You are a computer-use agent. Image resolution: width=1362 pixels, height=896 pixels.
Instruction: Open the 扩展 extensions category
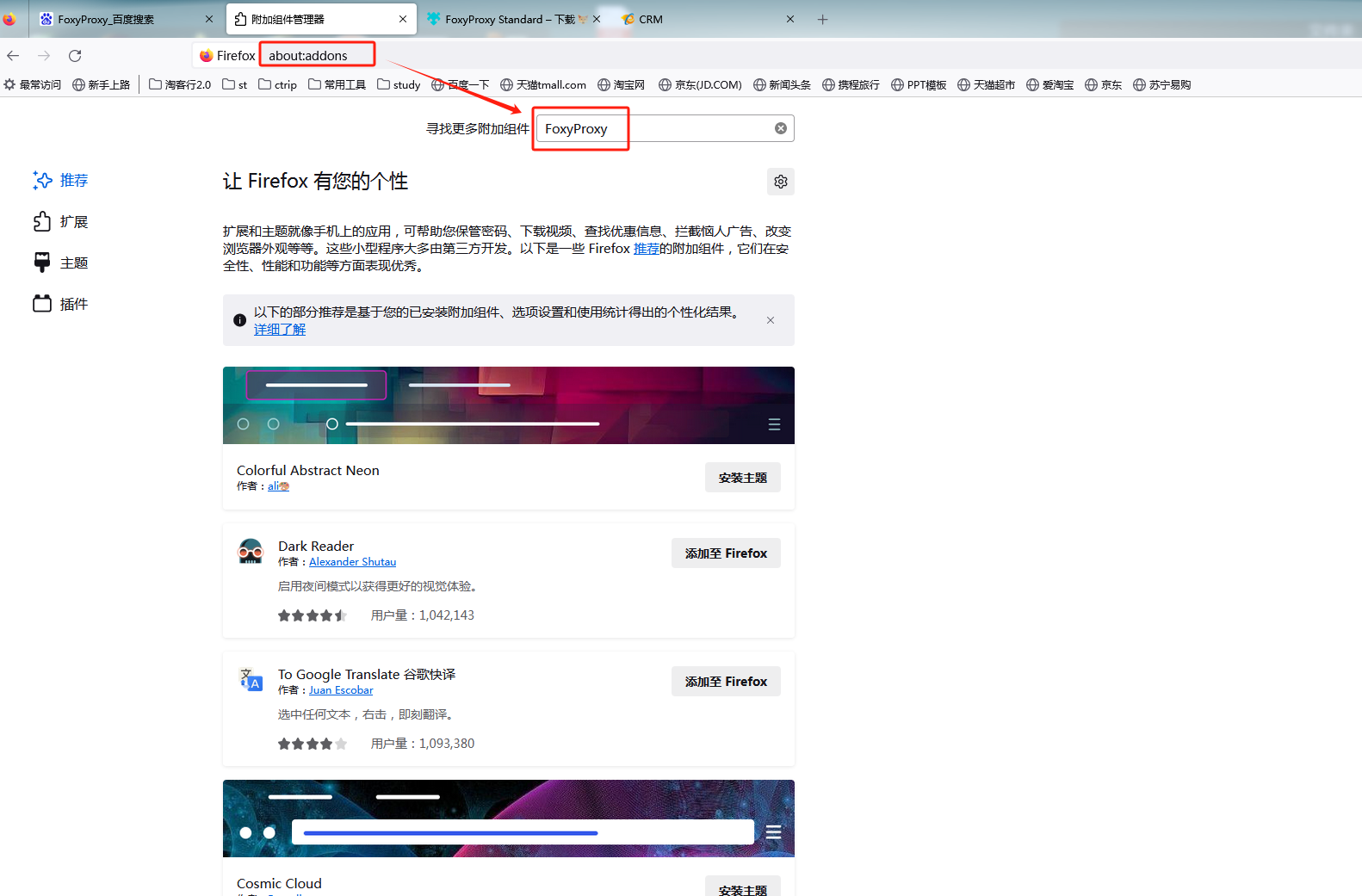[60, 221]
